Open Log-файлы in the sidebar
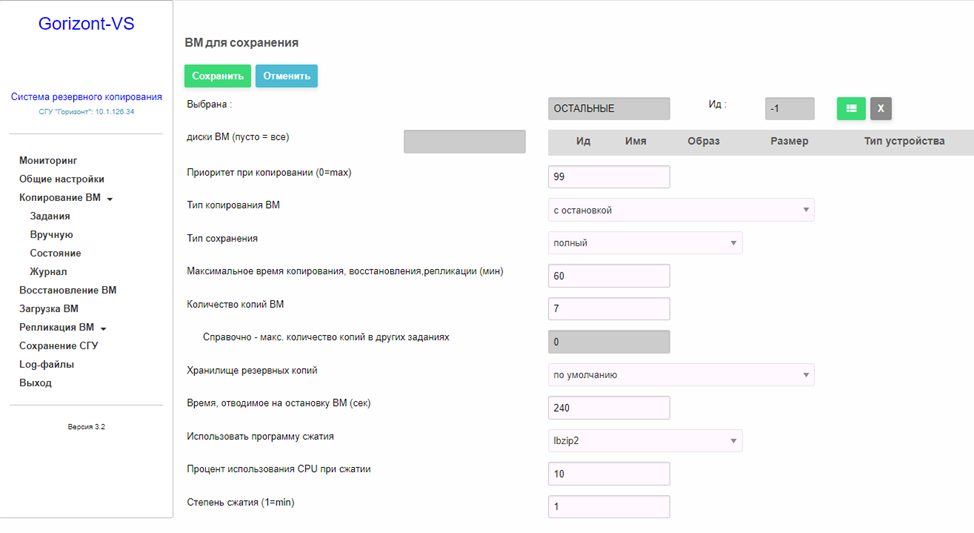This screenshot has width=974, height=533. click(x=47, y=364)
